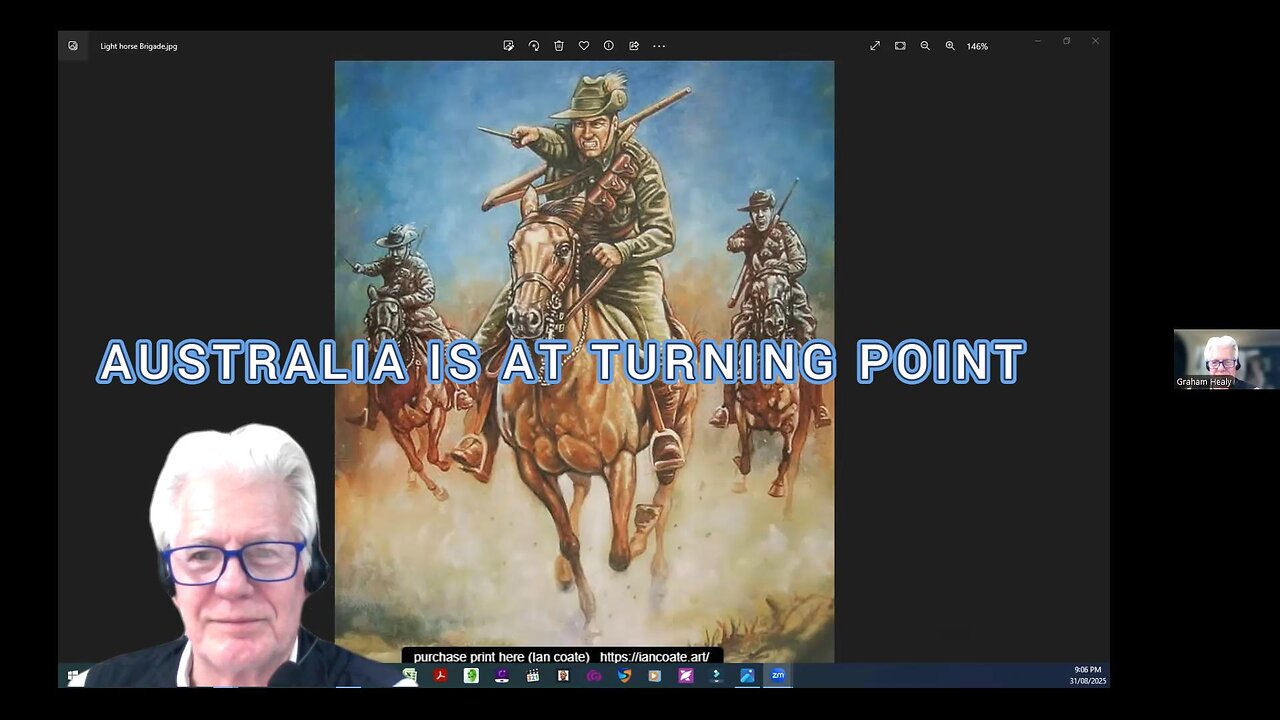The width and height of the screenshot is (1280, 720).
Task: Share the image via share icon
Action: coord(634,46)
